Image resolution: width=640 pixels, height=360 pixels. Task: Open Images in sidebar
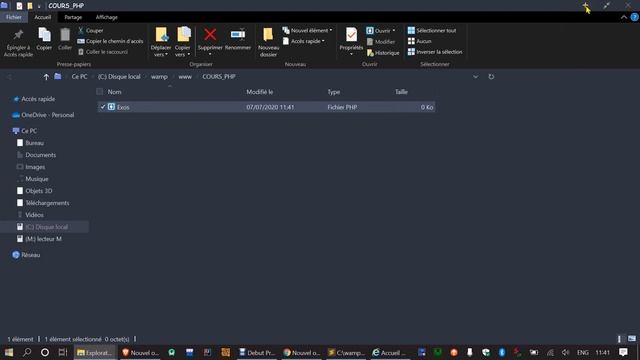(35, 167)
